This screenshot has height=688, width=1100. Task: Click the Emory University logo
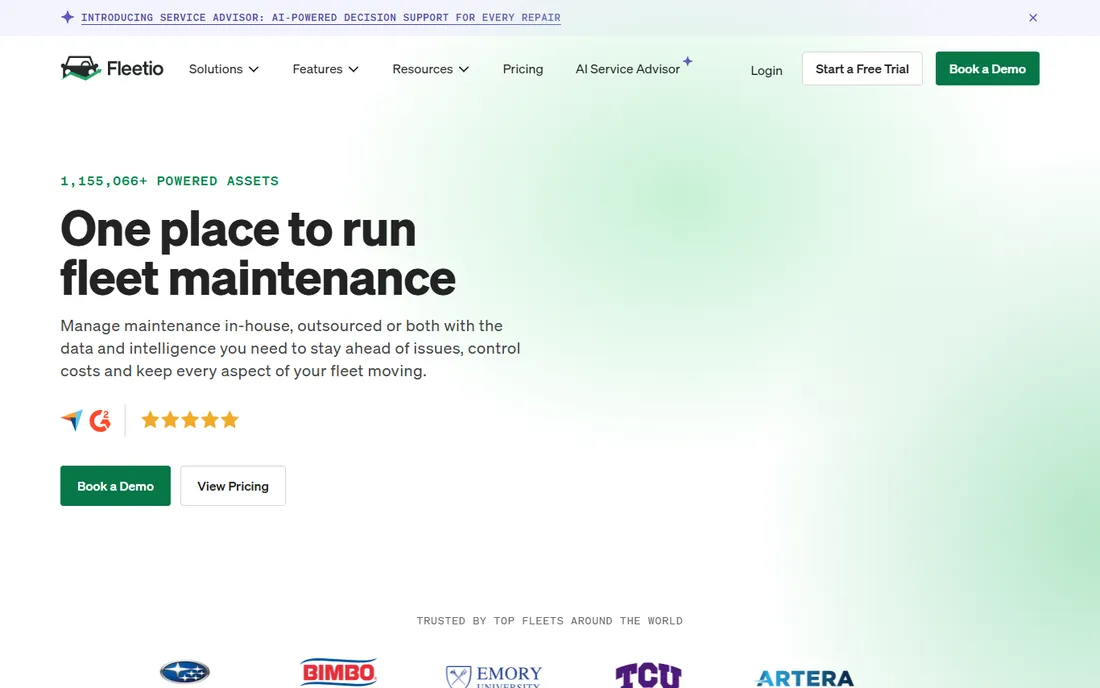[x=494, y=676]
